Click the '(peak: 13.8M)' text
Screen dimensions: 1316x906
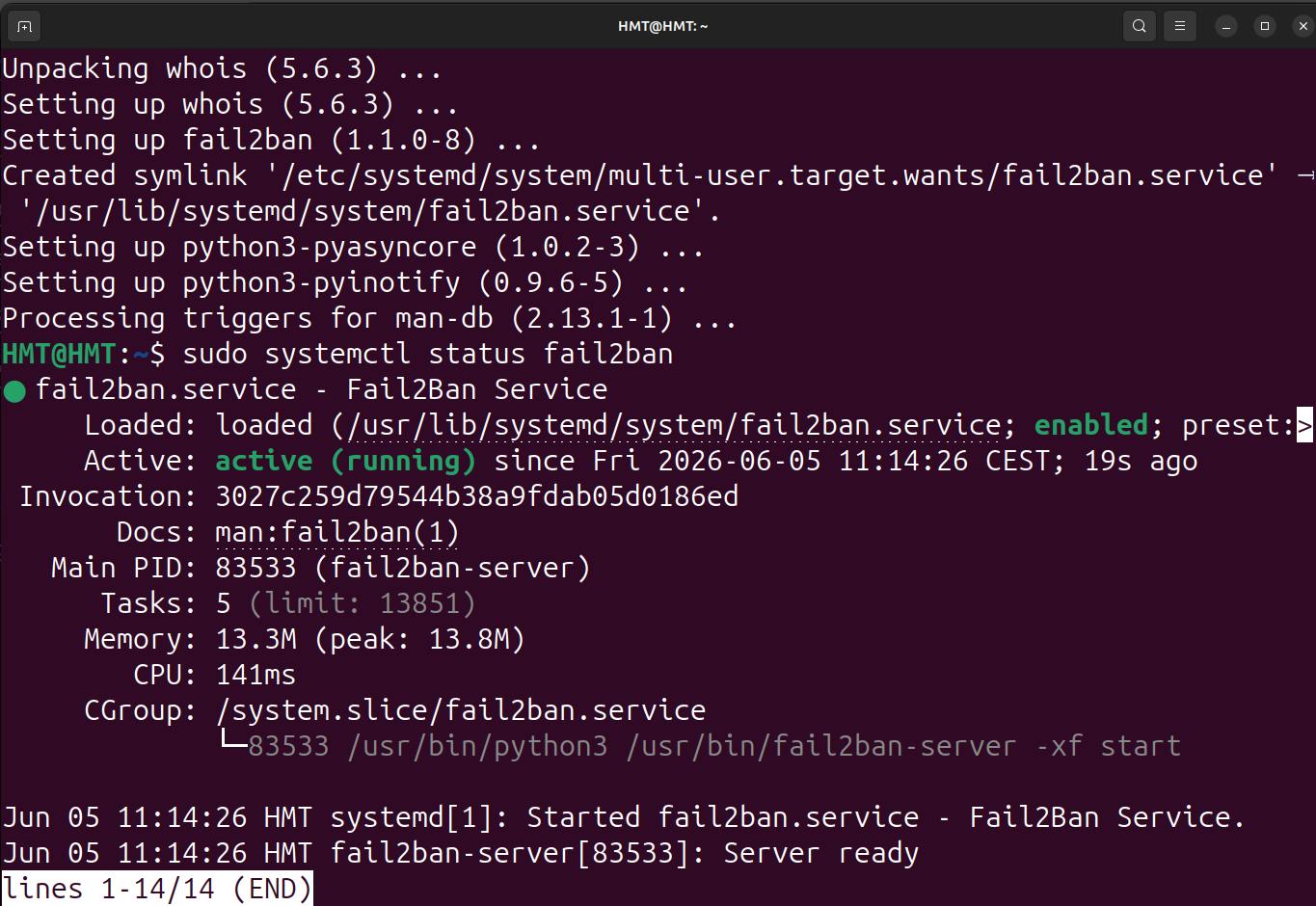419,639
